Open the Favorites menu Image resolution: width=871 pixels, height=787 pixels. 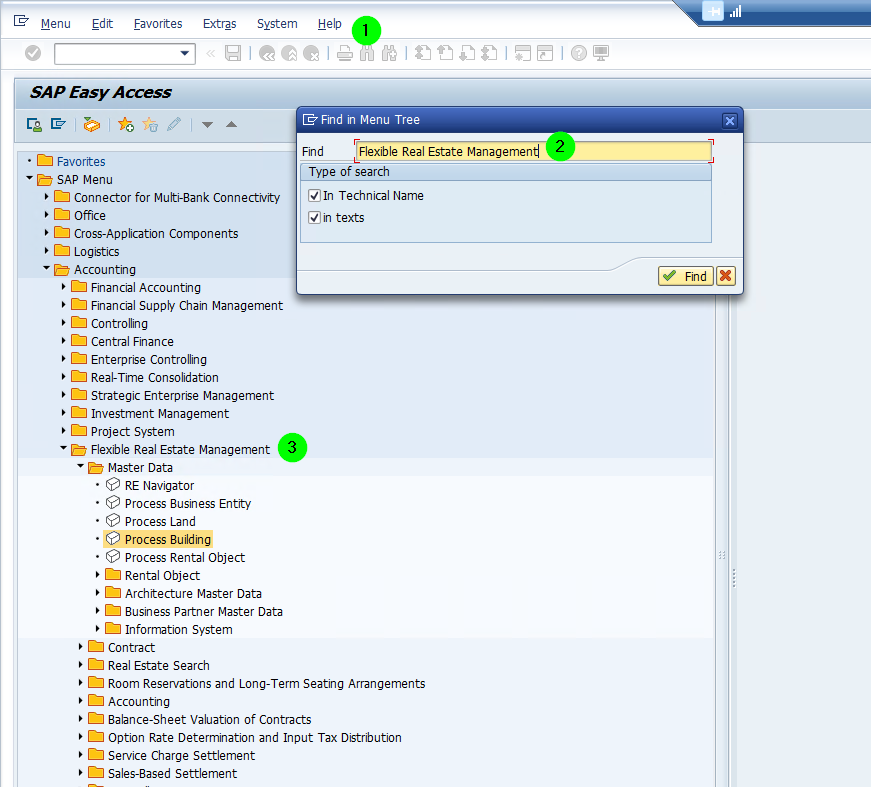[158, 24]
